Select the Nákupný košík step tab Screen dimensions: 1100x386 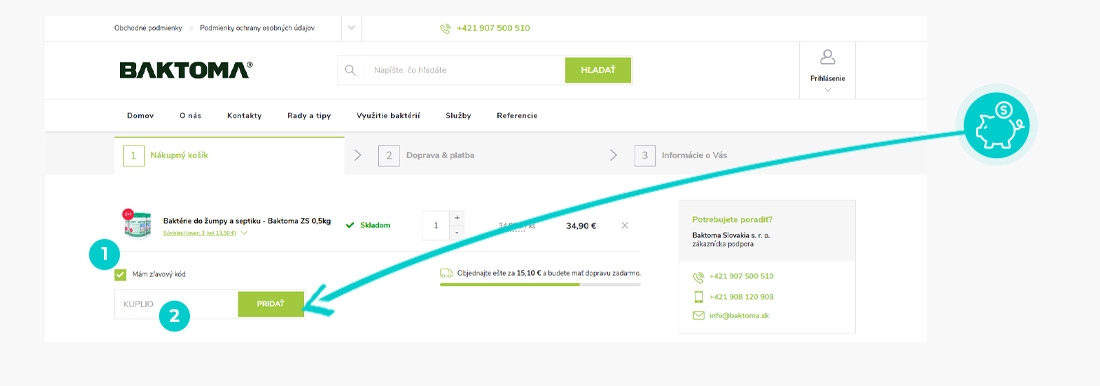(229, 155)
